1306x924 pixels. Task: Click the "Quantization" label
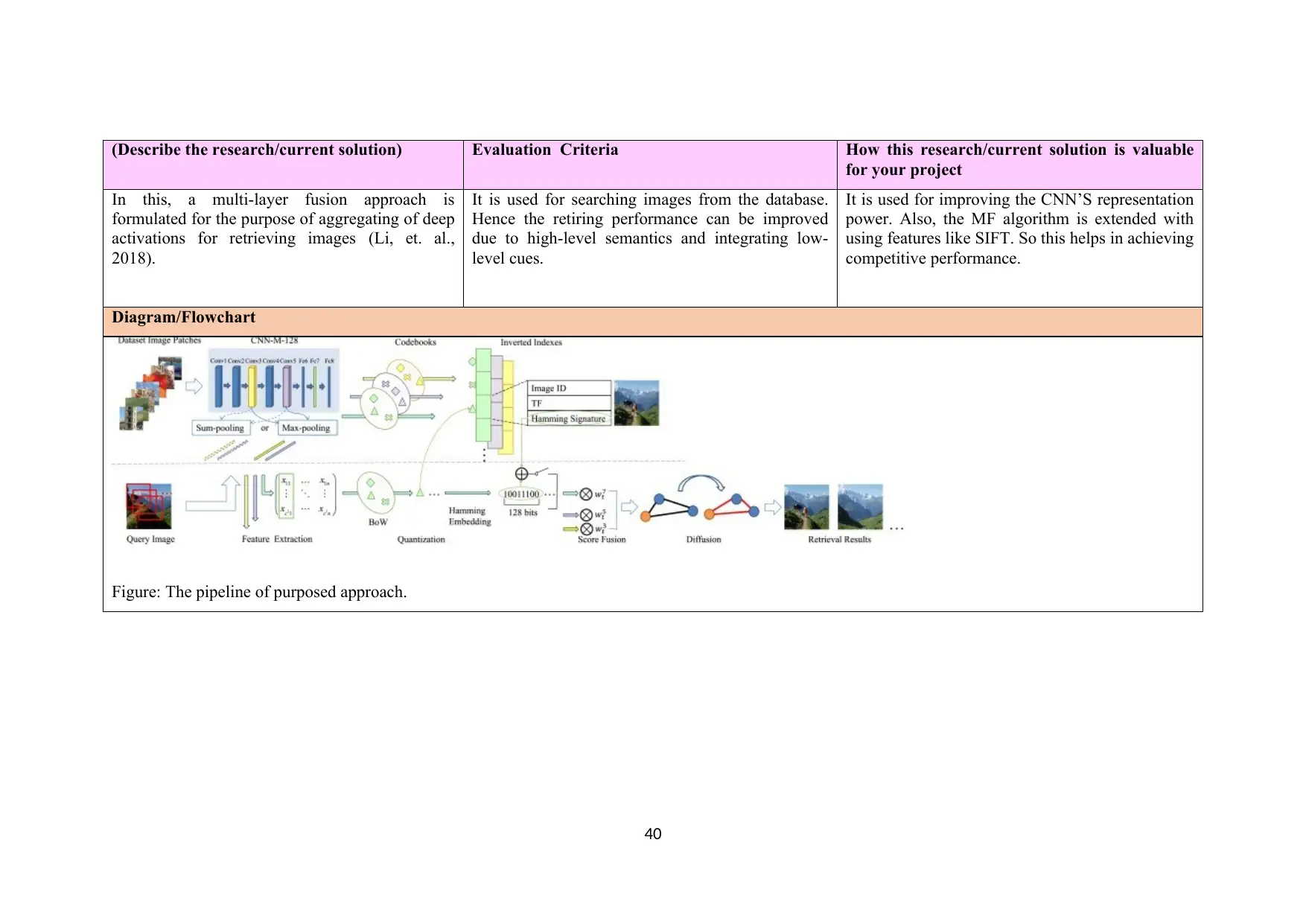click(421, 539)
